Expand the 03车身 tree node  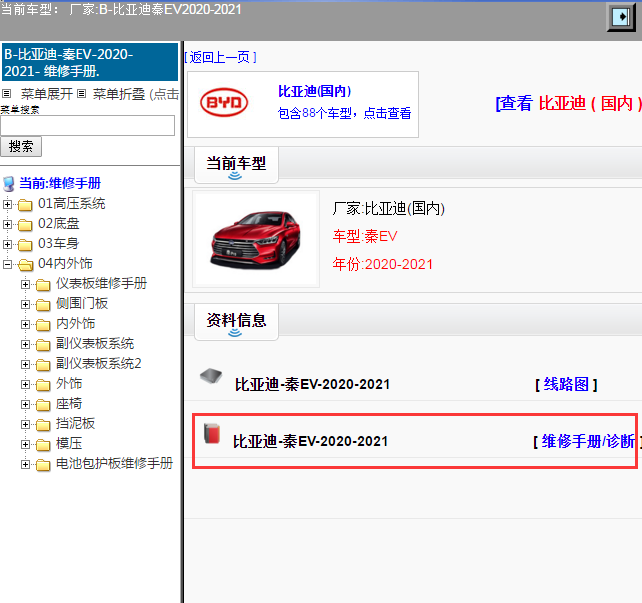(7, 244)
